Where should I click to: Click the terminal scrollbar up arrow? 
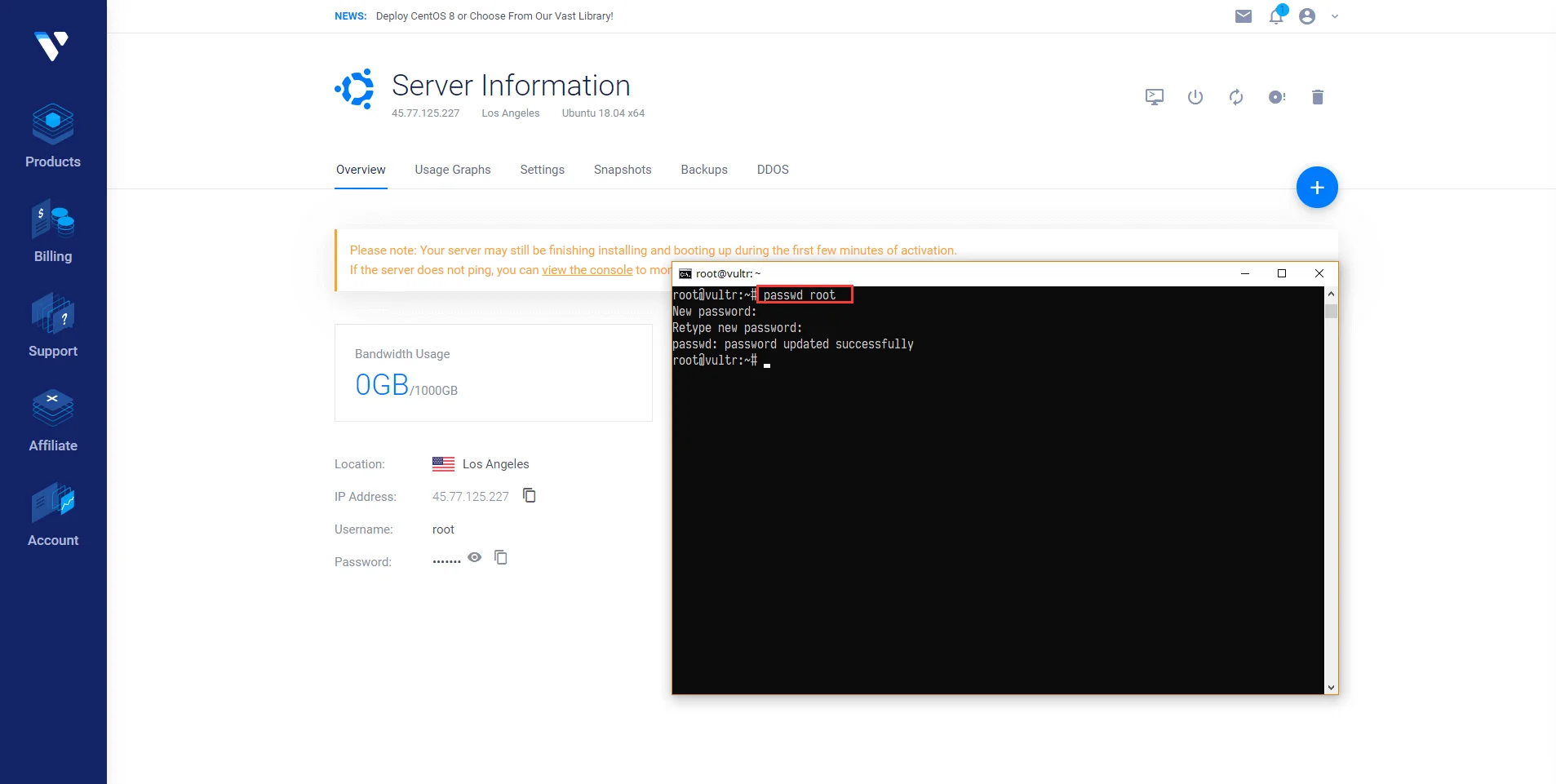tap(1332, 294)
